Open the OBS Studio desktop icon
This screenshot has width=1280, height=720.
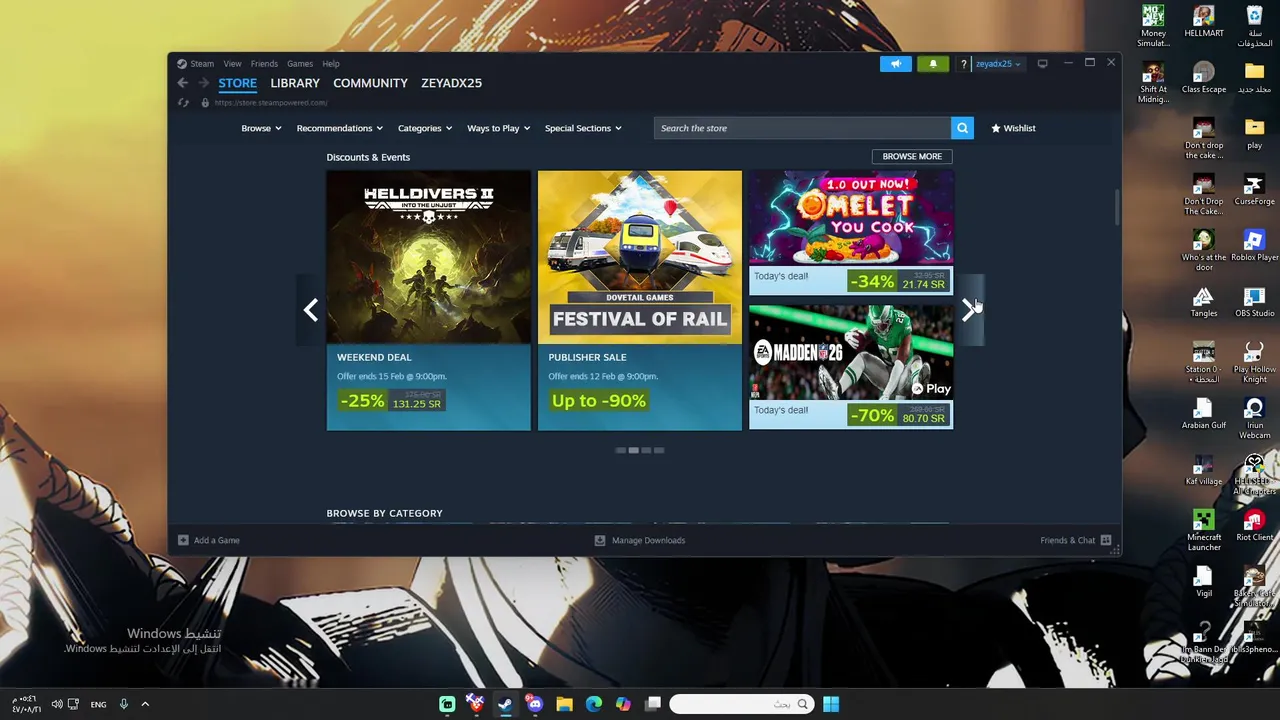[1254, 302]
